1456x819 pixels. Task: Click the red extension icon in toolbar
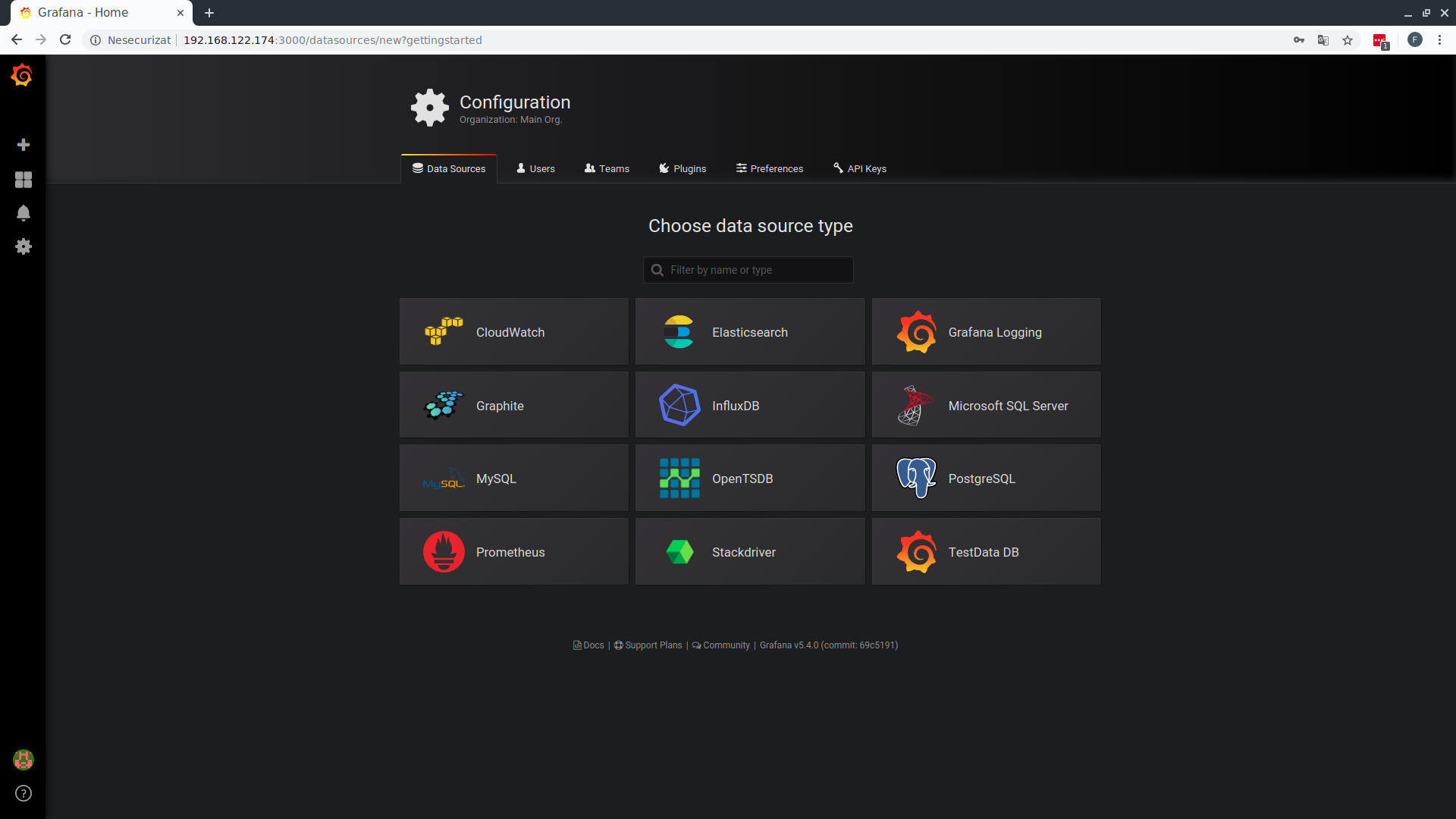pos(1380,41)
